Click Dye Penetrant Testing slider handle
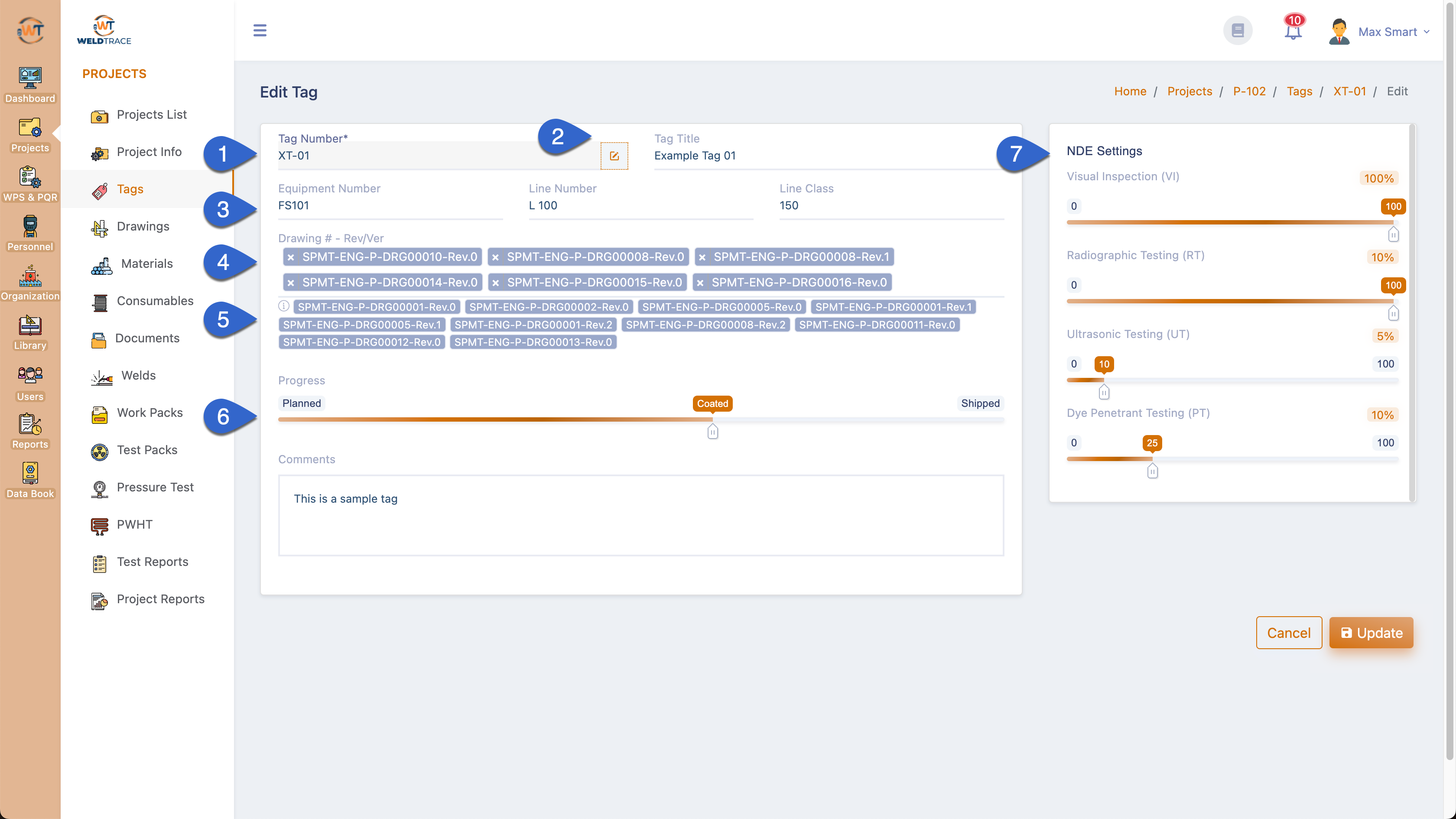The height and width of the screenshot is (819, 1456). (x=1152, y=471)
